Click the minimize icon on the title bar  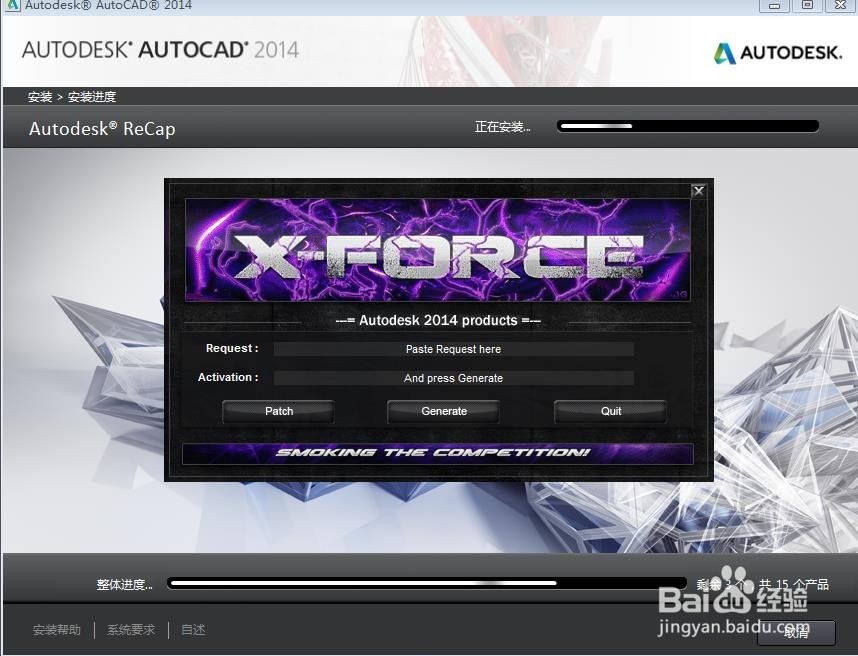point(774,6)
